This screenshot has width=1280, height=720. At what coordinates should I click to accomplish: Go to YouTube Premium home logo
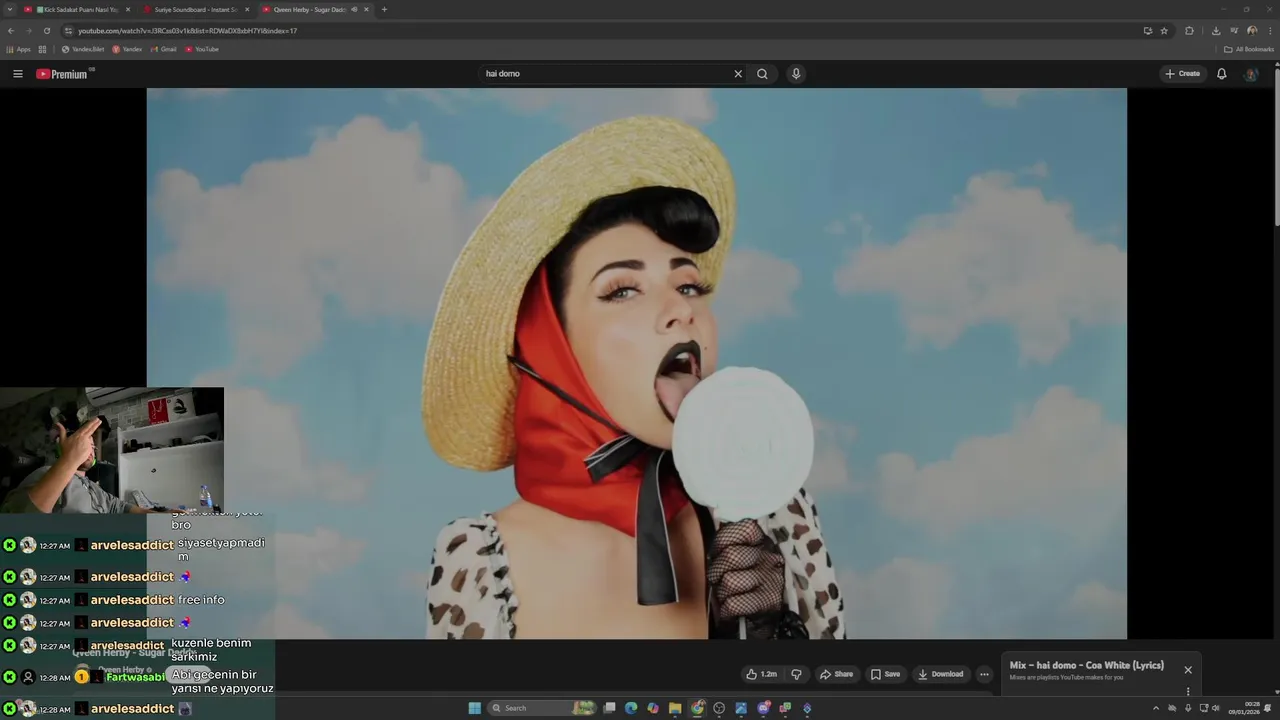pyautogui.click(x=64, y=74)
